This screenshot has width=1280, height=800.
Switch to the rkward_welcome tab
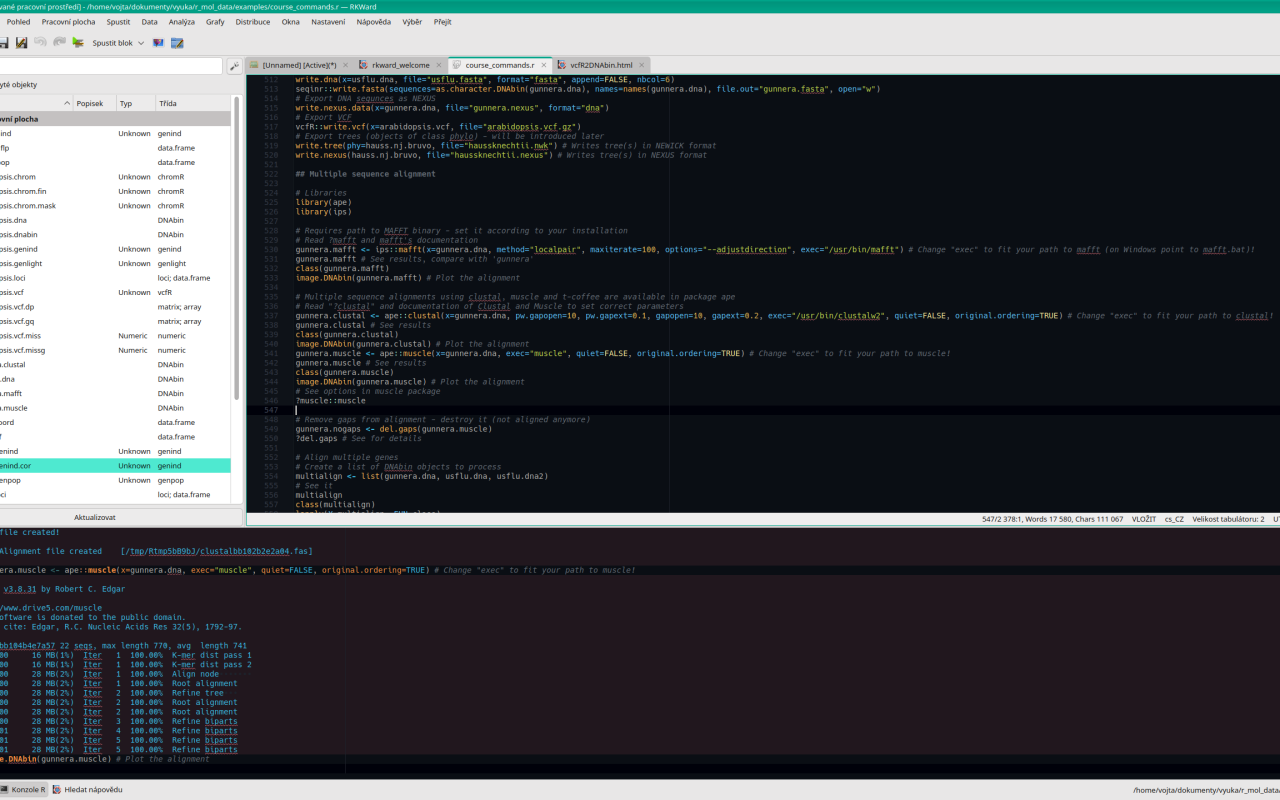pyautogui.click(x=401, y=65)
